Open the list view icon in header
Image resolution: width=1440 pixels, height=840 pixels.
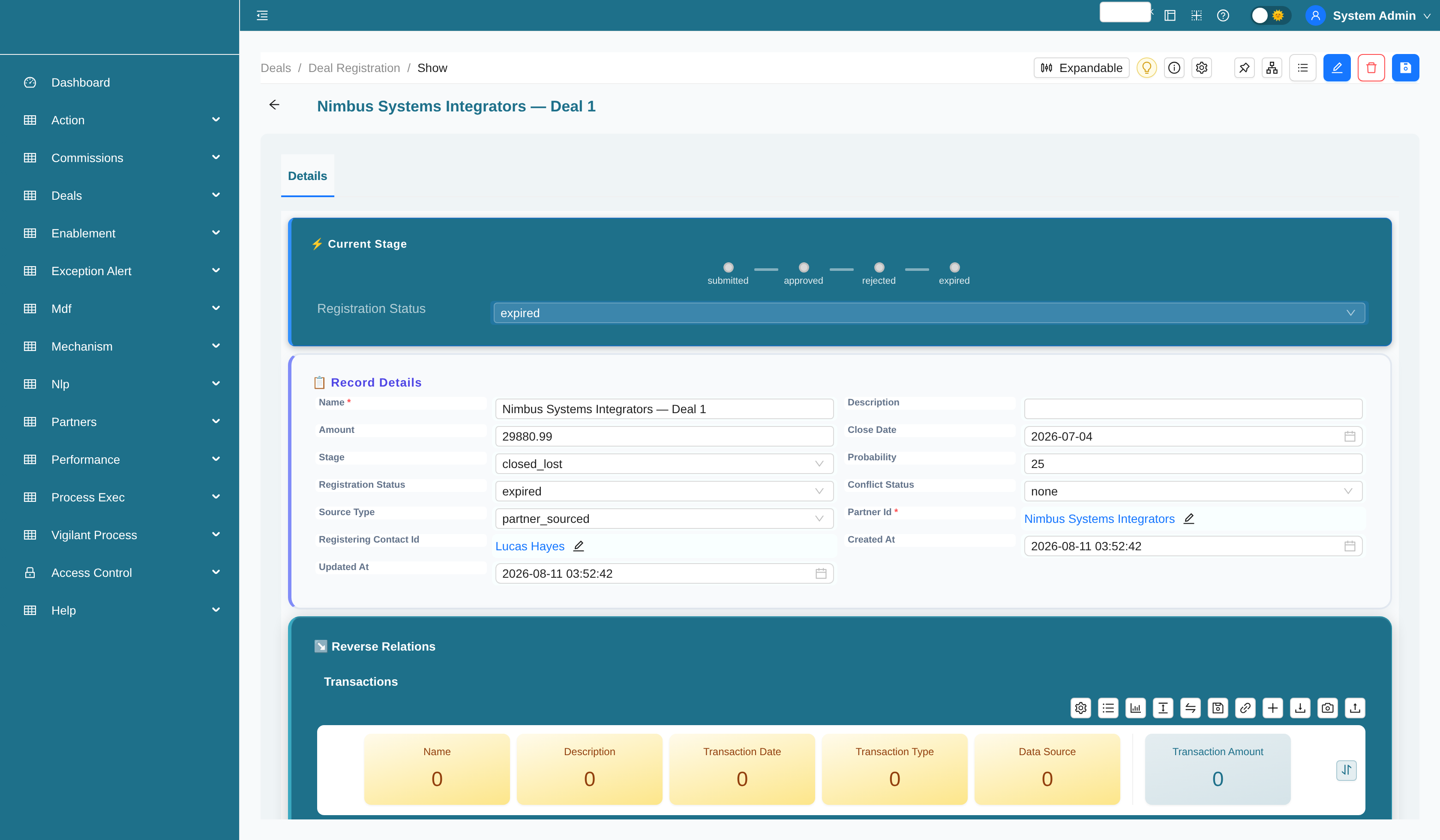pyautogui.click(x=1303, y=68)
